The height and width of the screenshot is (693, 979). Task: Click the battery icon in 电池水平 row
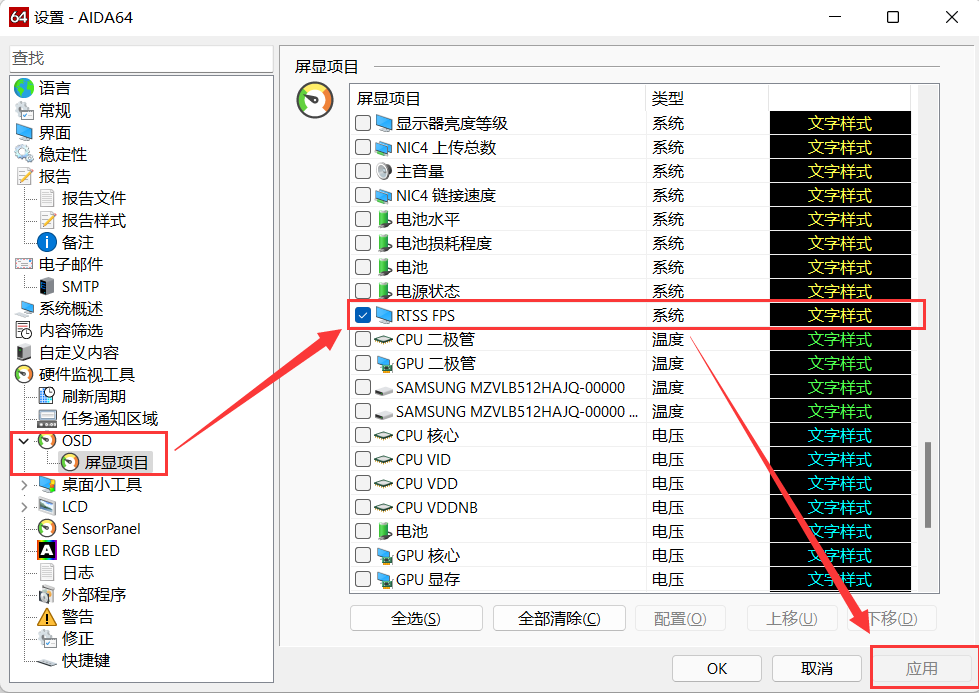pyautogui.click(x=384, y=219)
